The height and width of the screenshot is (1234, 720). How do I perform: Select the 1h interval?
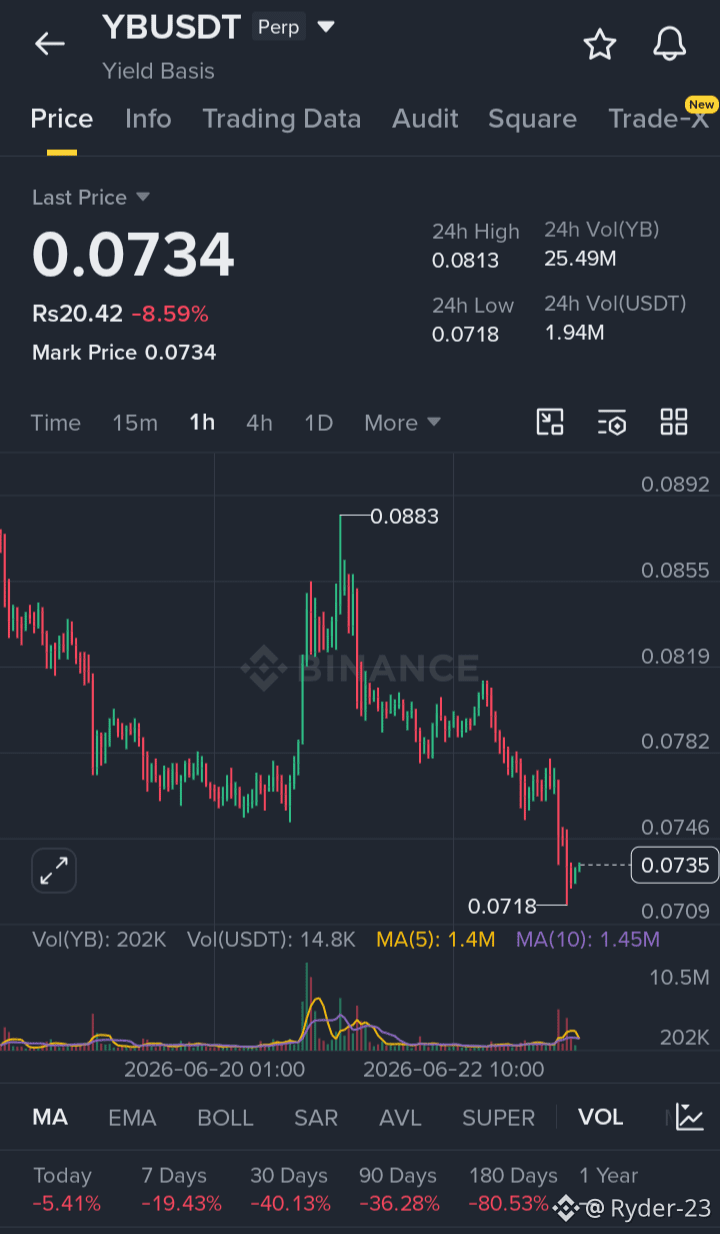(x=202, y=423)
